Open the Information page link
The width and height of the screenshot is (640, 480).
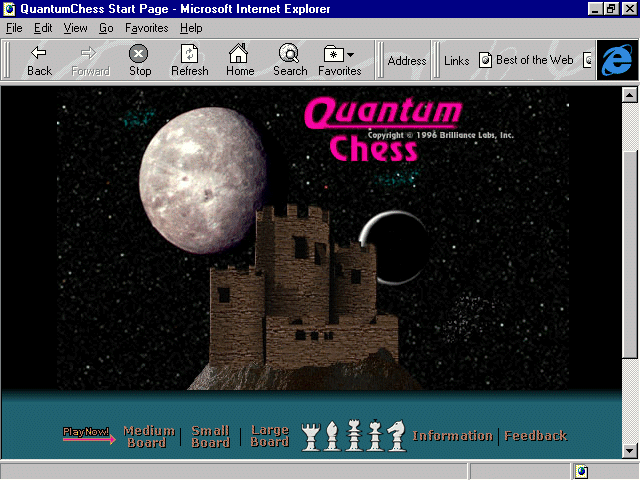[x=452, y=436]
